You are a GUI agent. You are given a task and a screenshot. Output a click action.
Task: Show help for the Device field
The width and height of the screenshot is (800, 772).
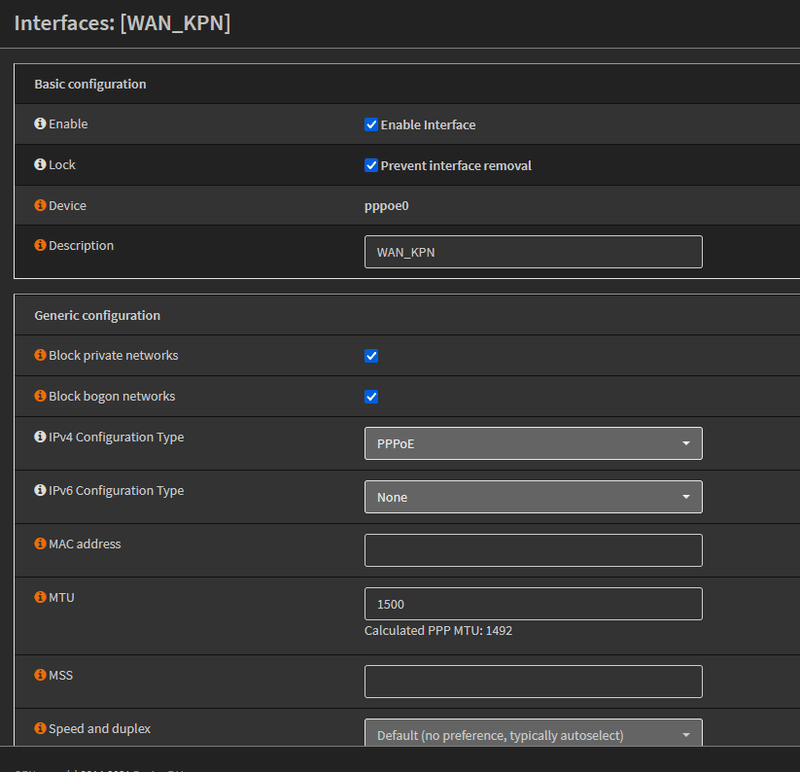40,205
